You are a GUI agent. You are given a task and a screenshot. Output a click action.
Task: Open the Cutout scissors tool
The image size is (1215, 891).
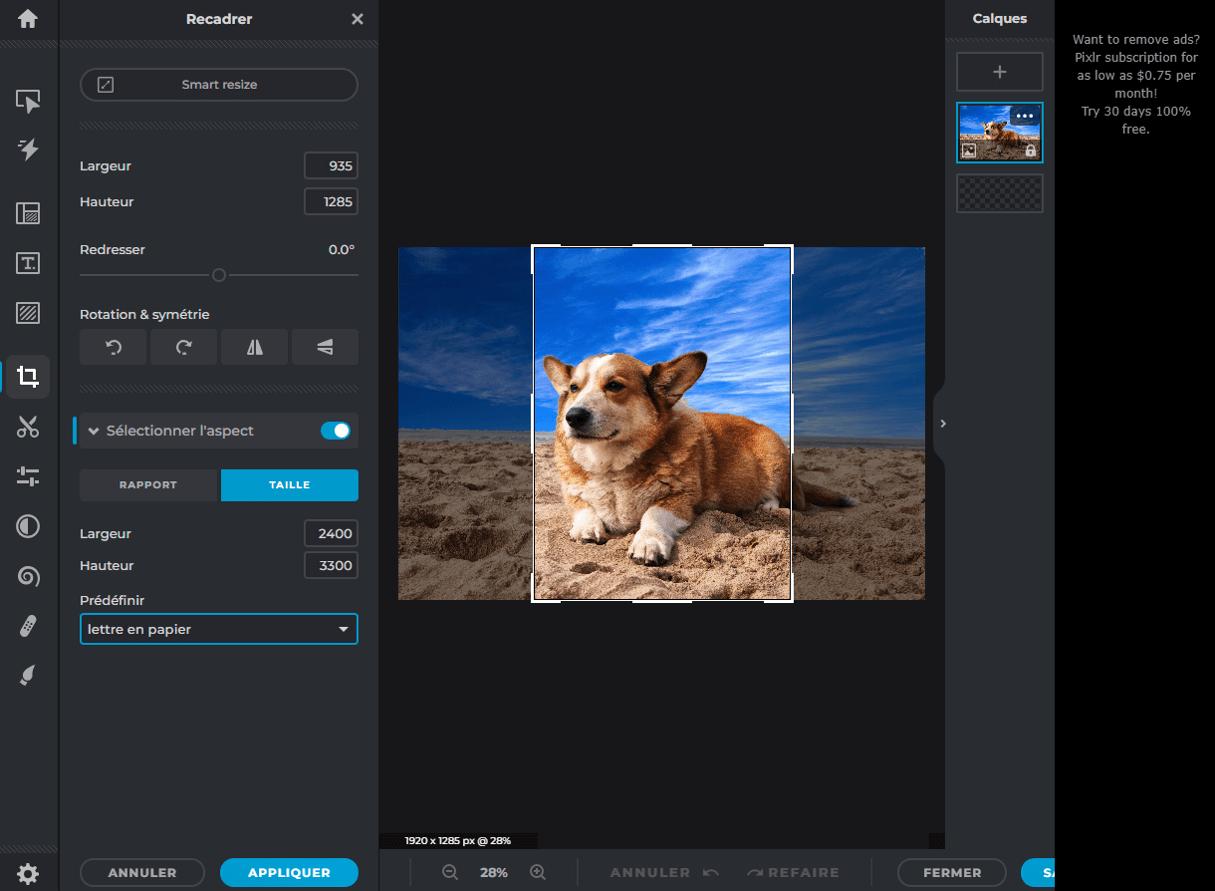[x=28, y=428]
